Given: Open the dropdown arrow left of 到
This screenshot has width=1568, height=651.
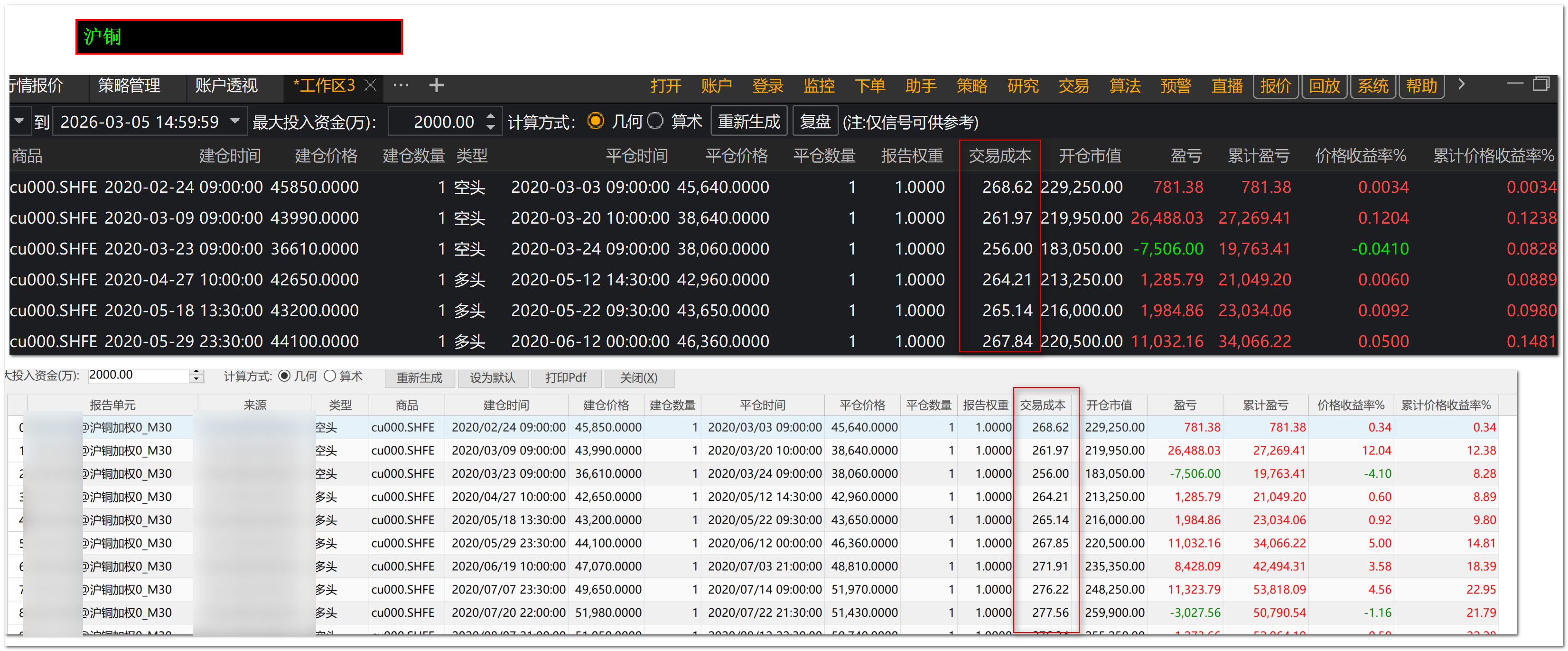Looking at the screenshot, I should [19, 121].
